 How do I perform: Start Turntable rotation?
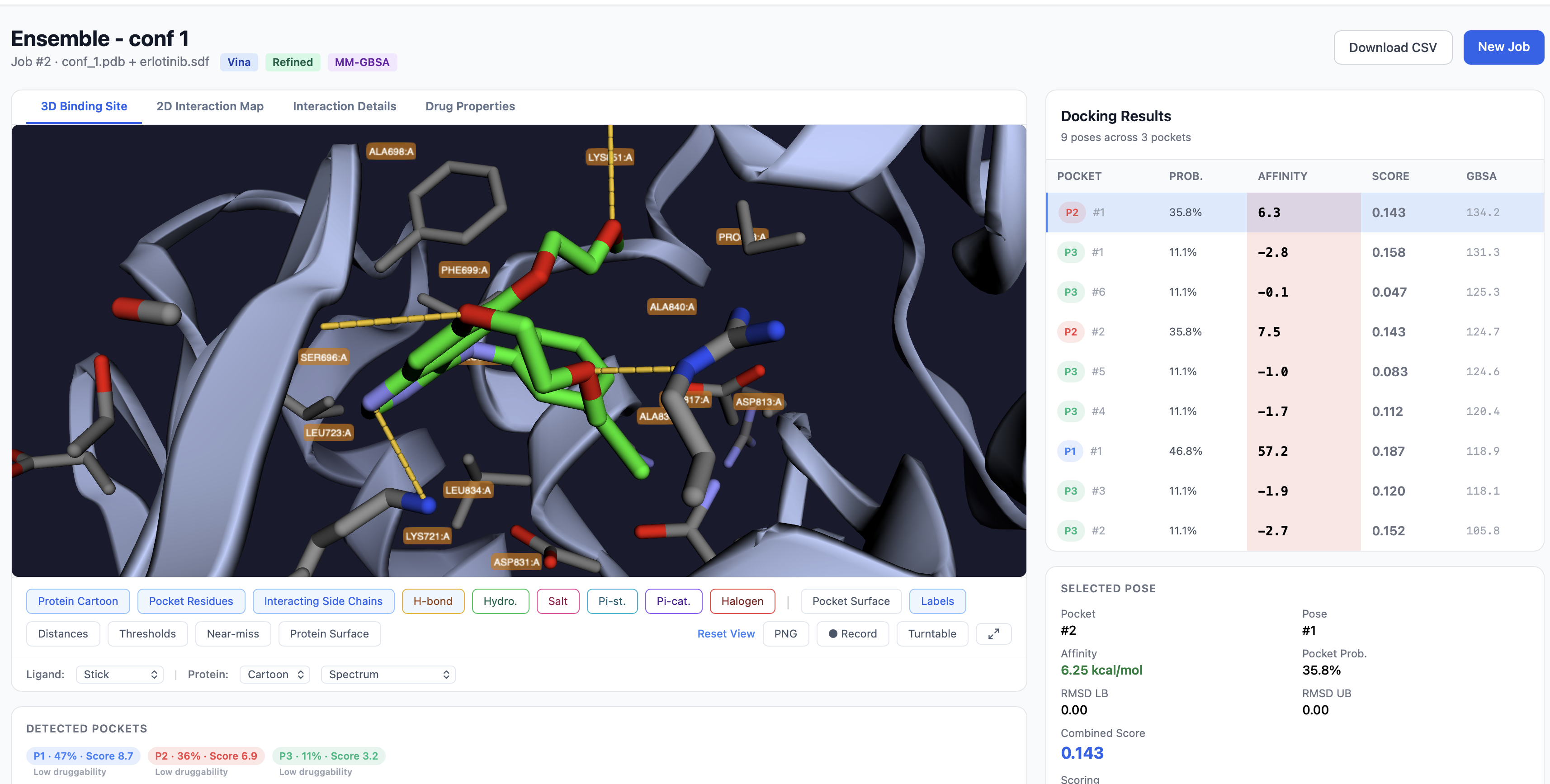[x=931, y=633]
